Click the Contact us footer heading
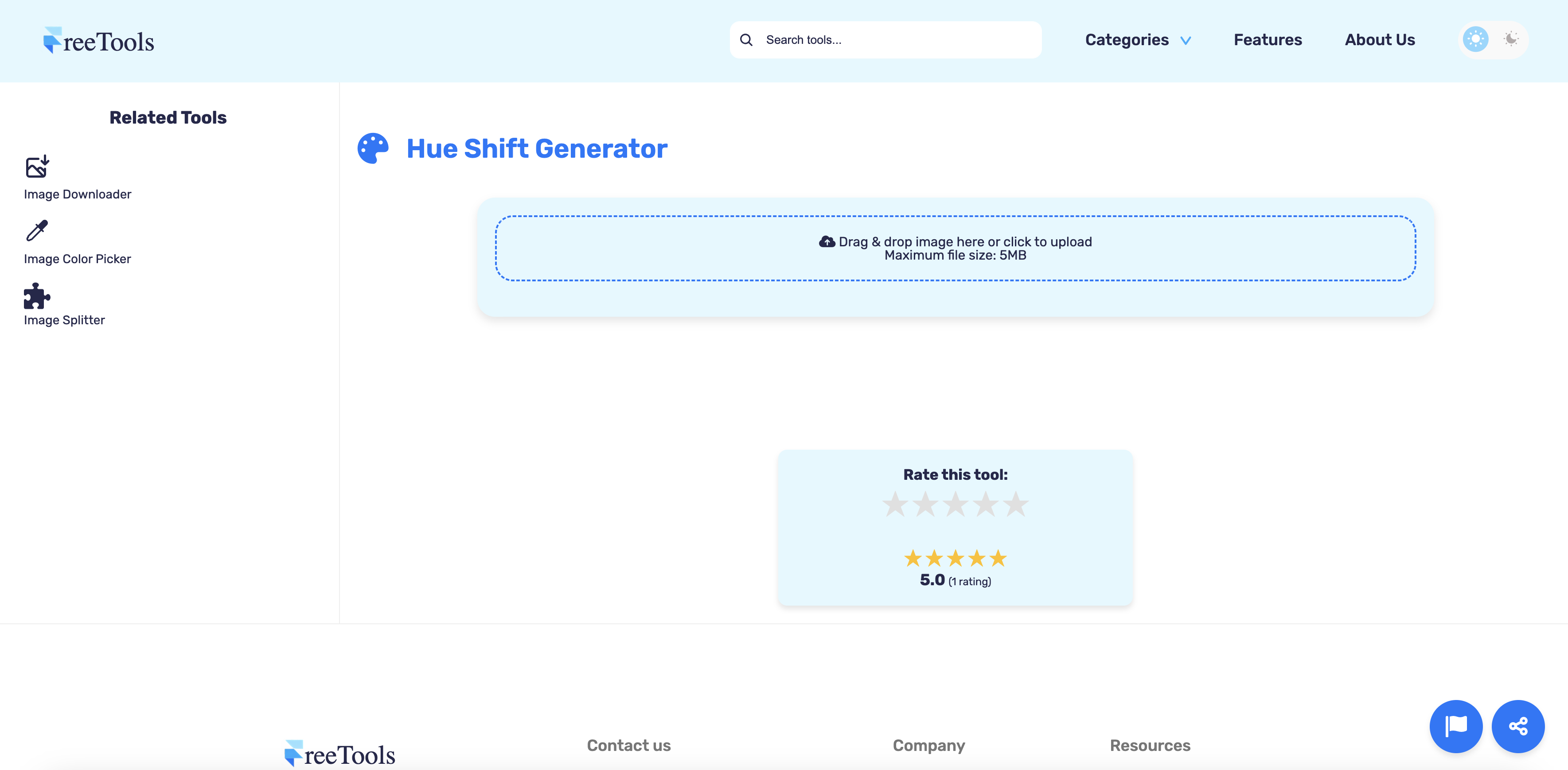Screen dimensions: 1568x770 (x=629, y=745)
